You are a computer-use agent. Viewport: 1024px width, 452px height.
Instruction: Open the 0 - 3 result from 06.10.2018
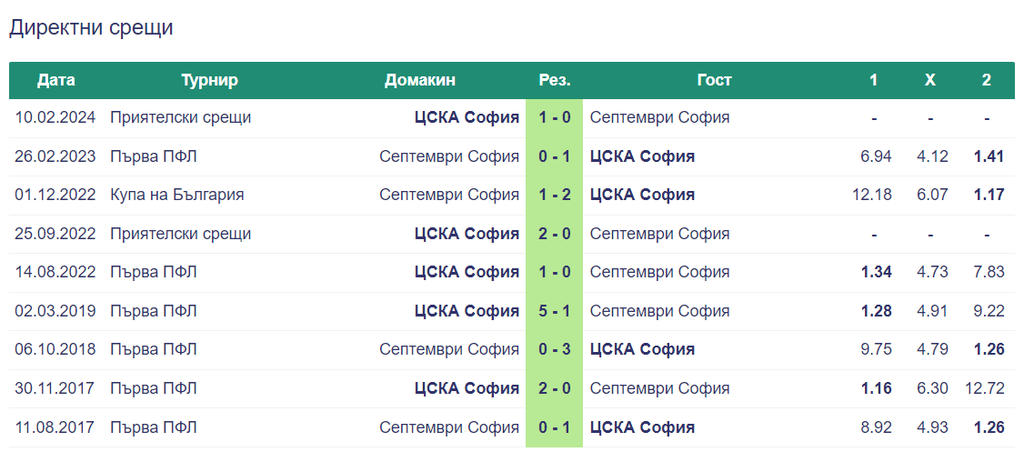pyautogui.click(x=554, y=349)
